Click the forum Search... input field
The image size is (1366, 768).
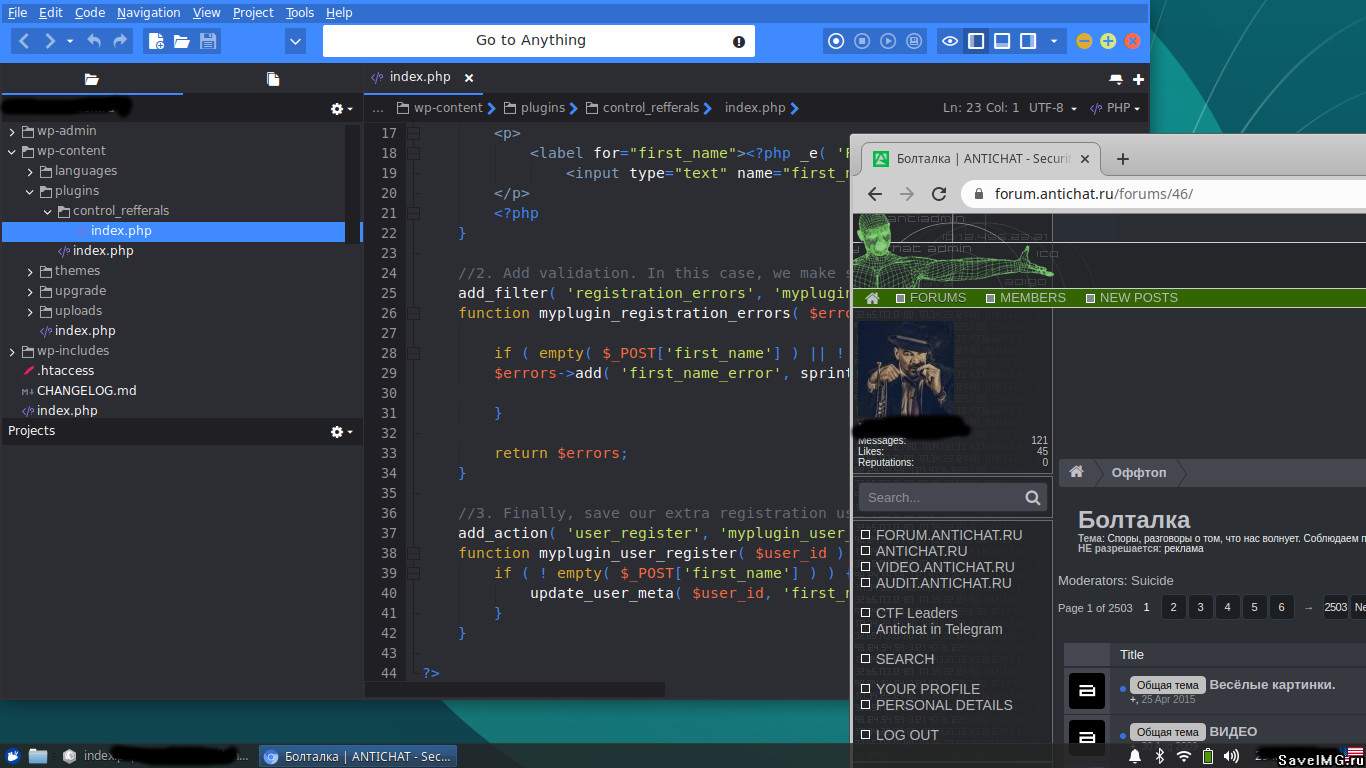click(x=940, y=498)
